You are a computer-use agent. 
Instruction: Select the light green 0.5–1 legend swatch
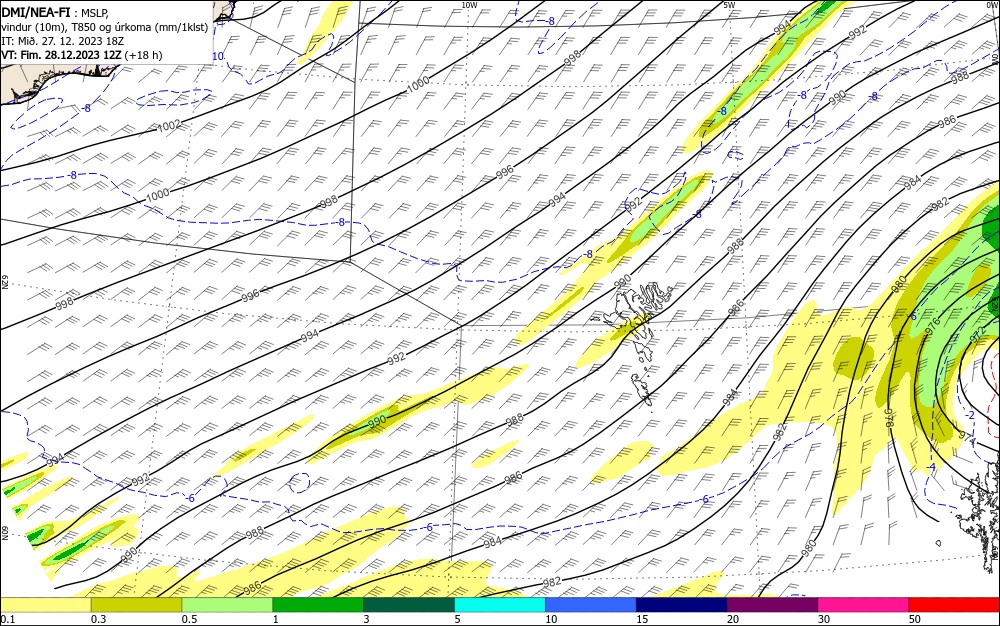(x=227, y=605)
